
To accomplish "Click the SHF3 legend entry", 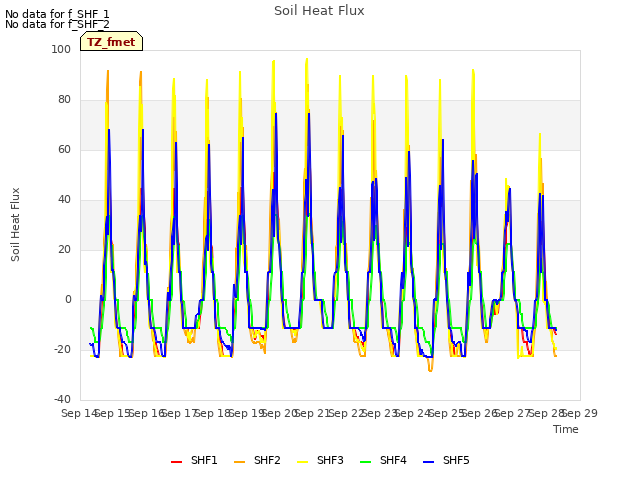I will 320,460.
